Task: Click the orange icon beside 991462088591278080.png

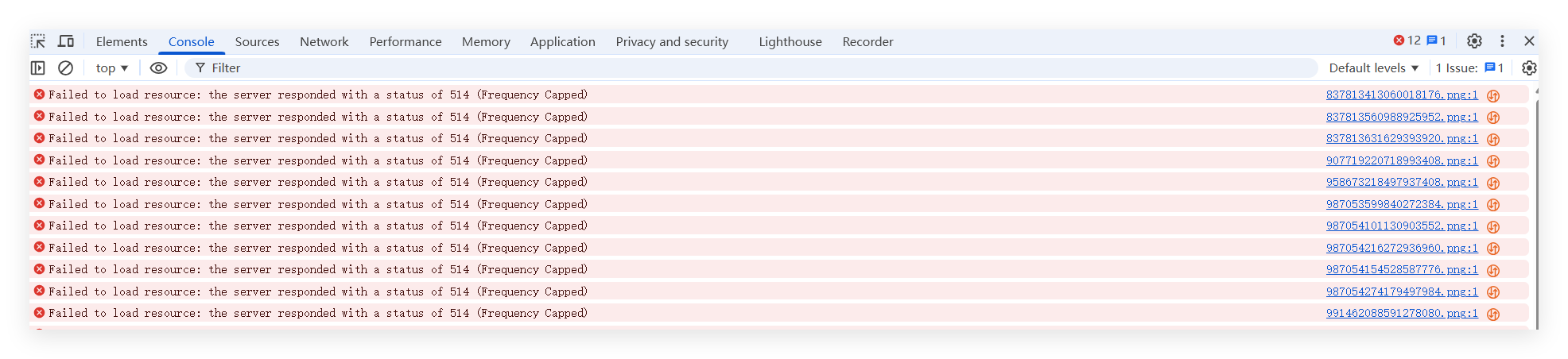Action: click(1493, 314)
